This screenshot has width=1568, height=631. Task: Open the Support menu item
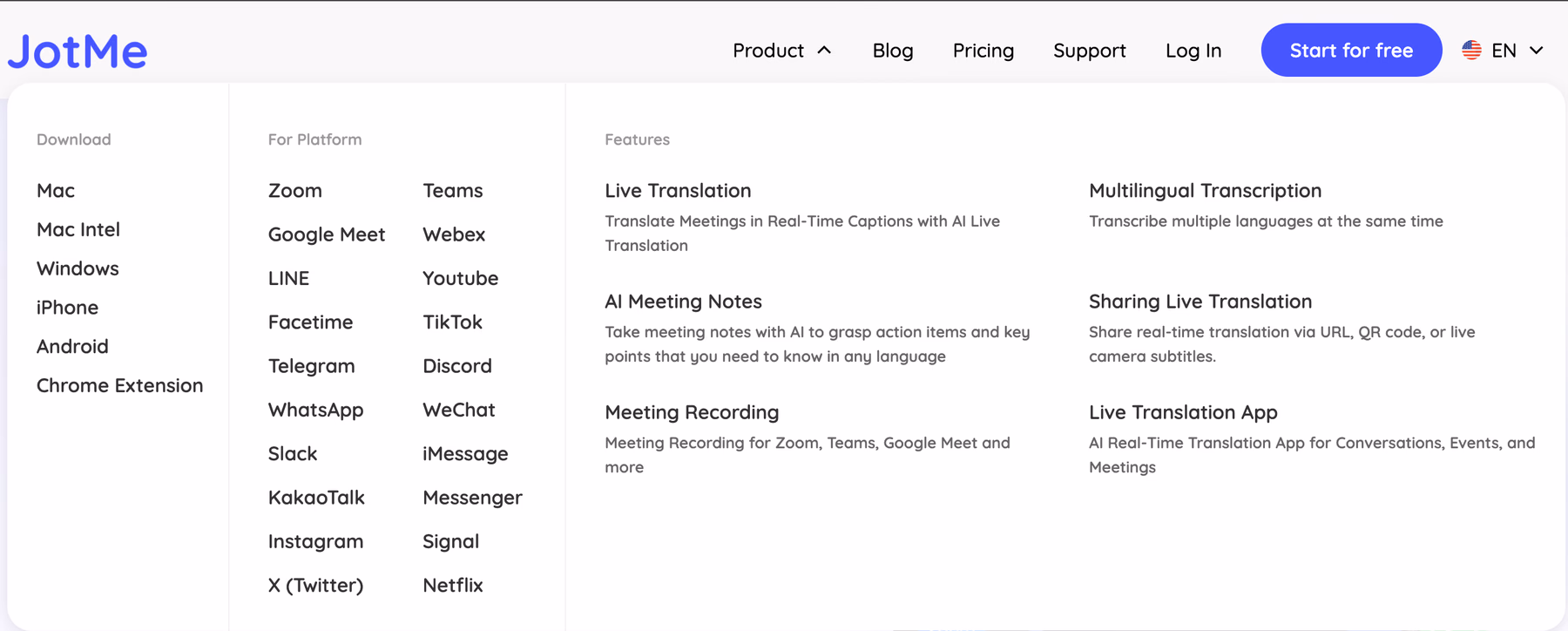(1089, 51)
